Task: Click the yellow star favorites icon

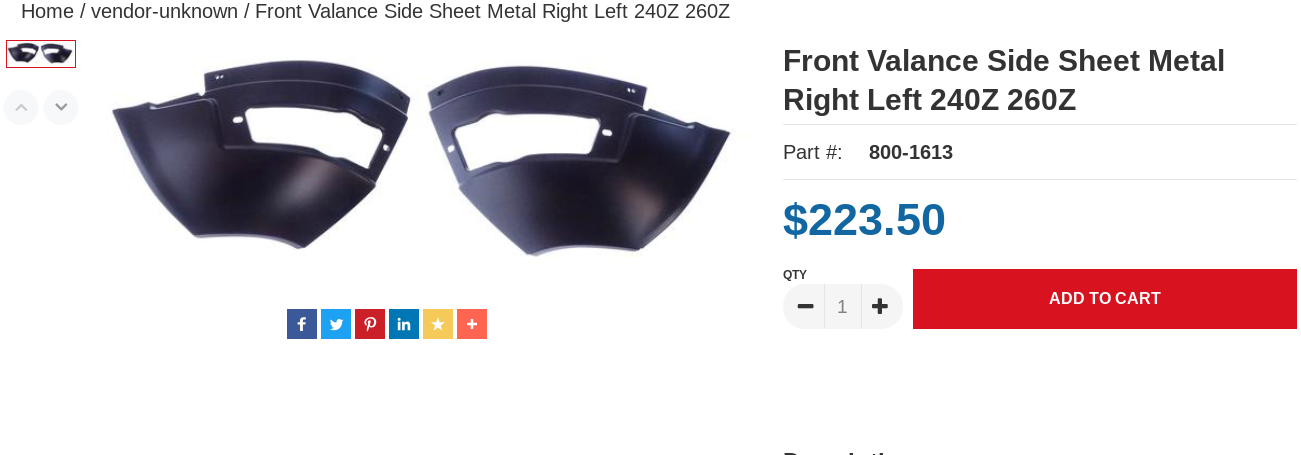Action: point(438,324)
